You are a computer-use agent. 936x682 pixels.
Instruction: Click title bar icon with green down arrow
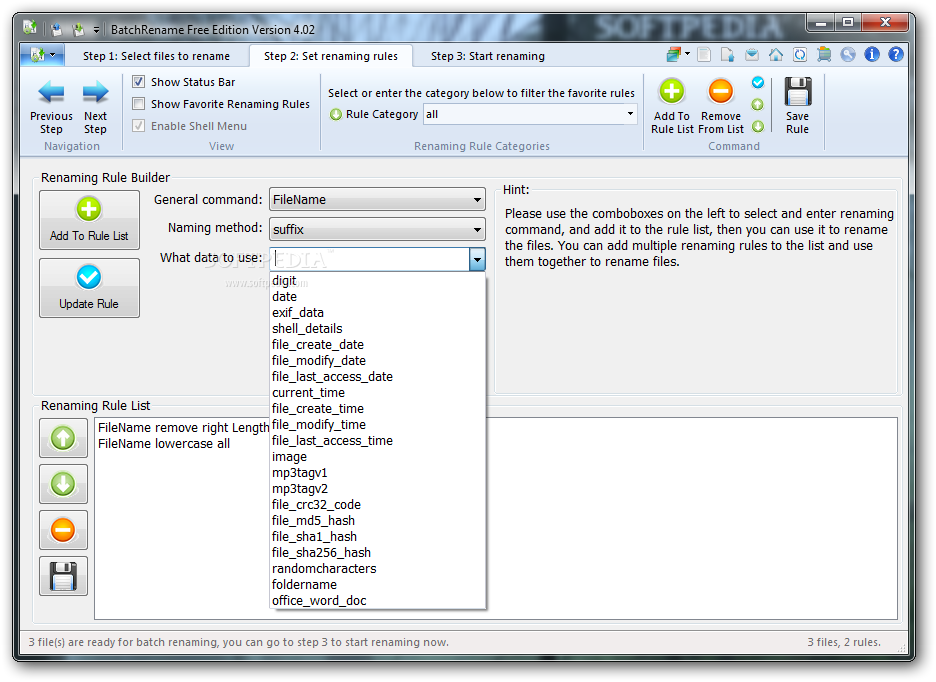78,29
